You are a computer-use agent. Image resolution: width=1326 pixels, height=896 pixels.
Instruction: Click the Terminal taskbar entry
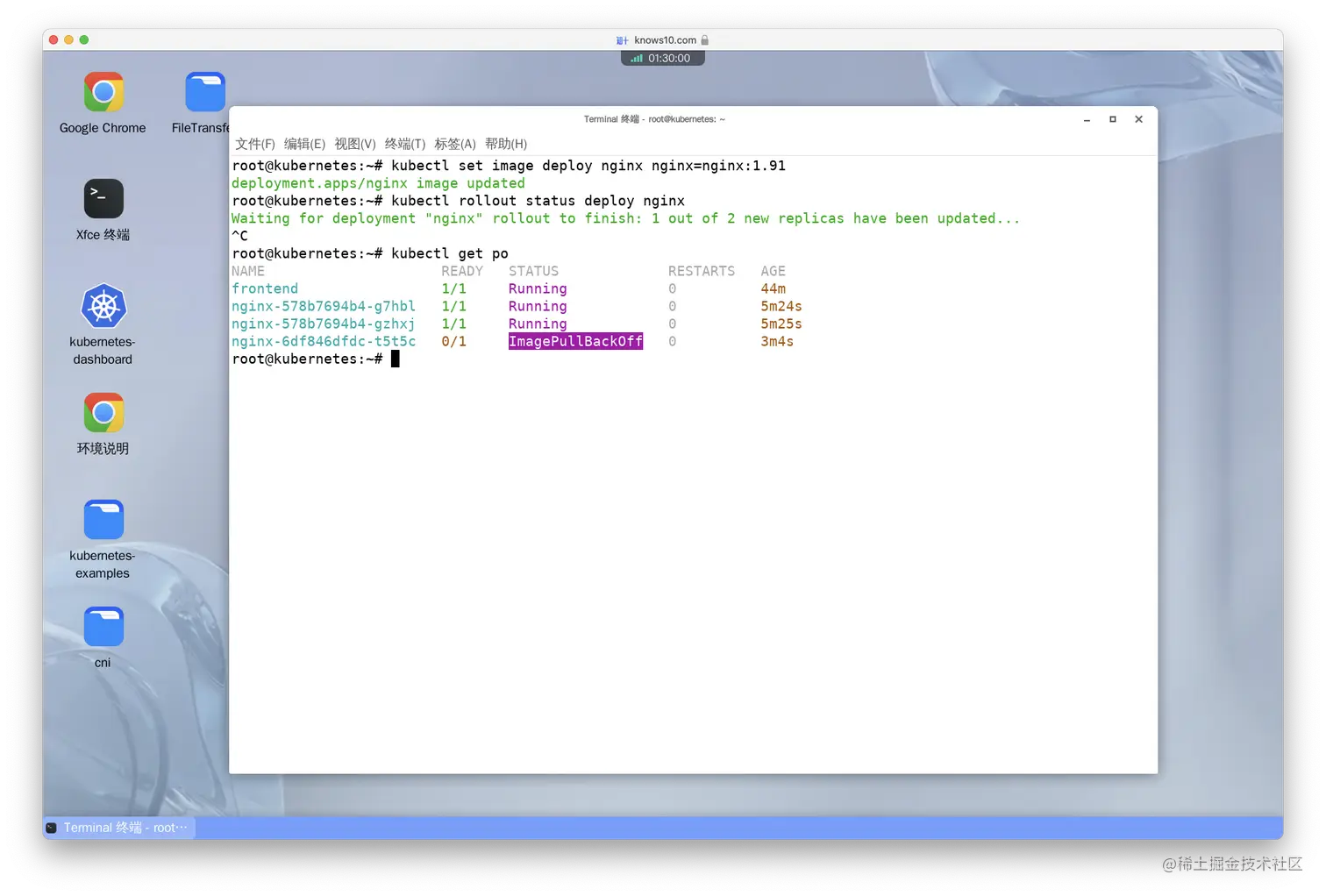click(118, 828)
